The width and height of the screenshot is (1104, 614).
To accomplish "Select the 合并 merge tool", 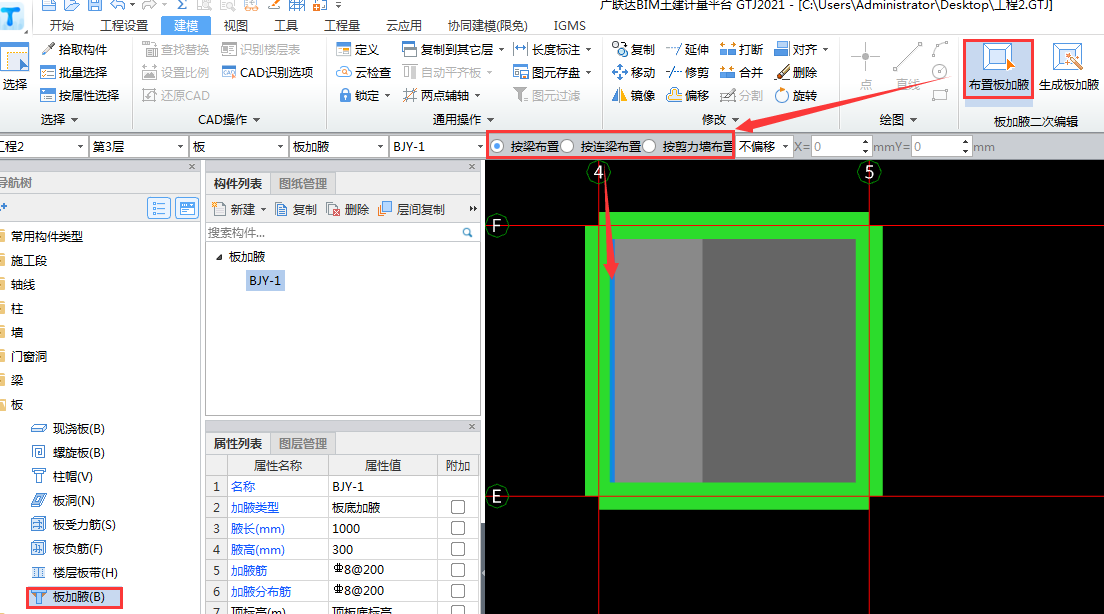I will click(x=741, y=73).
